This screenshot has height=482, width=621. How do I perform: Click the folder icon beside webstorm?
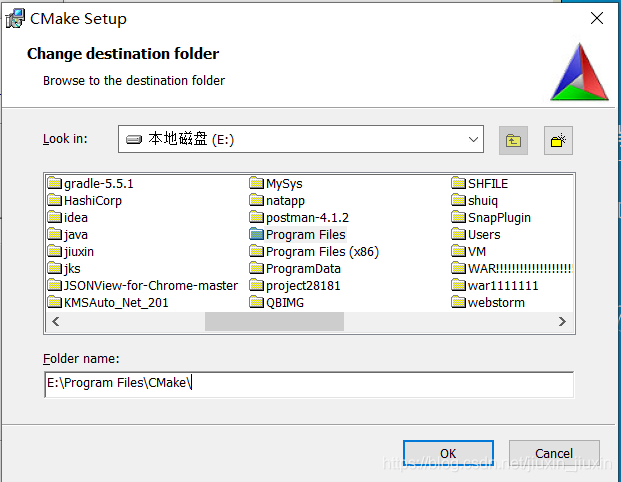(x=459, y=303)
